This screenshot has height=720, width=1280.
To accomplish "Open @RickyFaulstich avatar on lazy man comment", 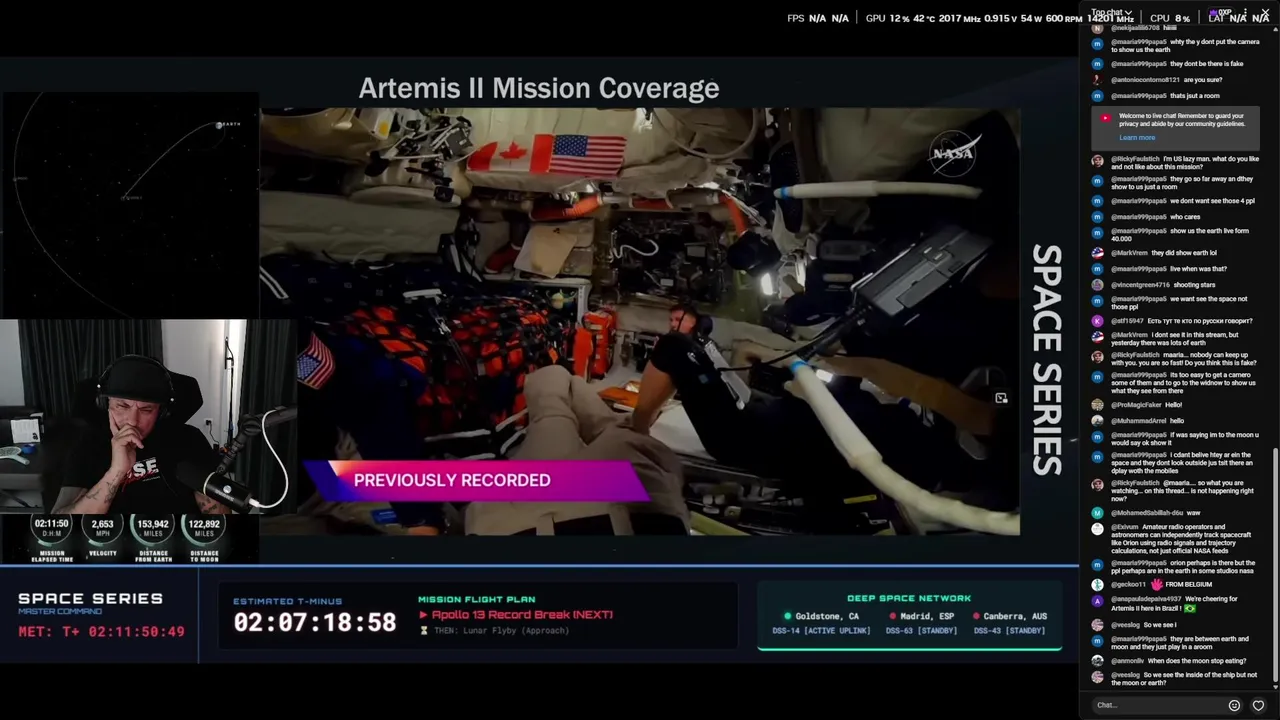I will tap(1097, 160).
